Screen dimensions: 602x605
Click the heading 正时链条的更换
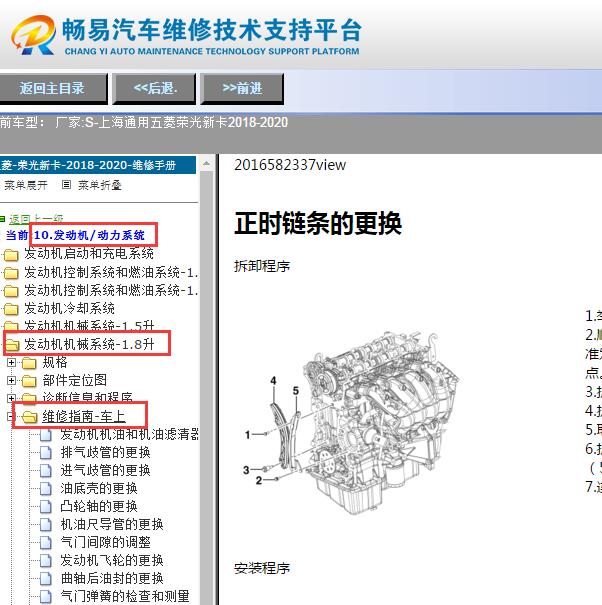click(x=318, y=223)
